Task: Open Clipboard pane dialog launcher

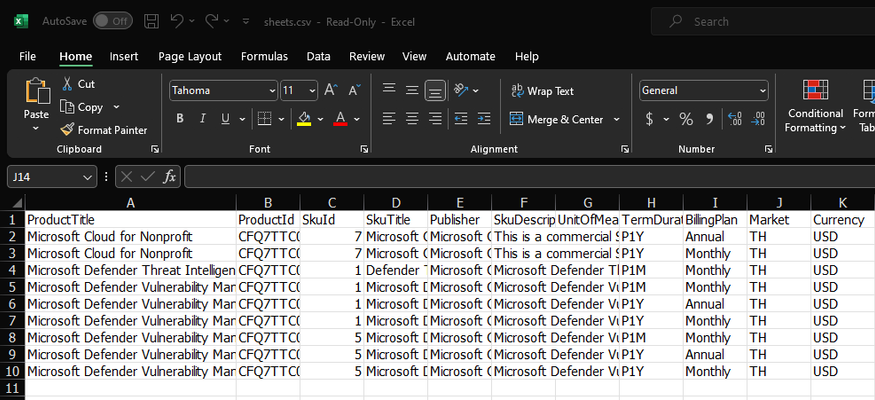Action: pos(155,149)
